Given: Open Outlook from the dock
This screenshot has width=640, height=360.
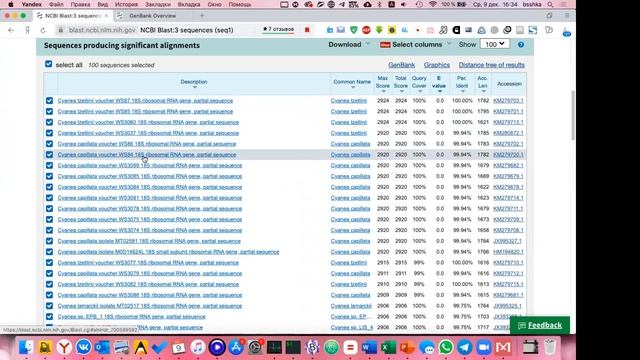Looking at the screenshot, I should coord(102,347).
